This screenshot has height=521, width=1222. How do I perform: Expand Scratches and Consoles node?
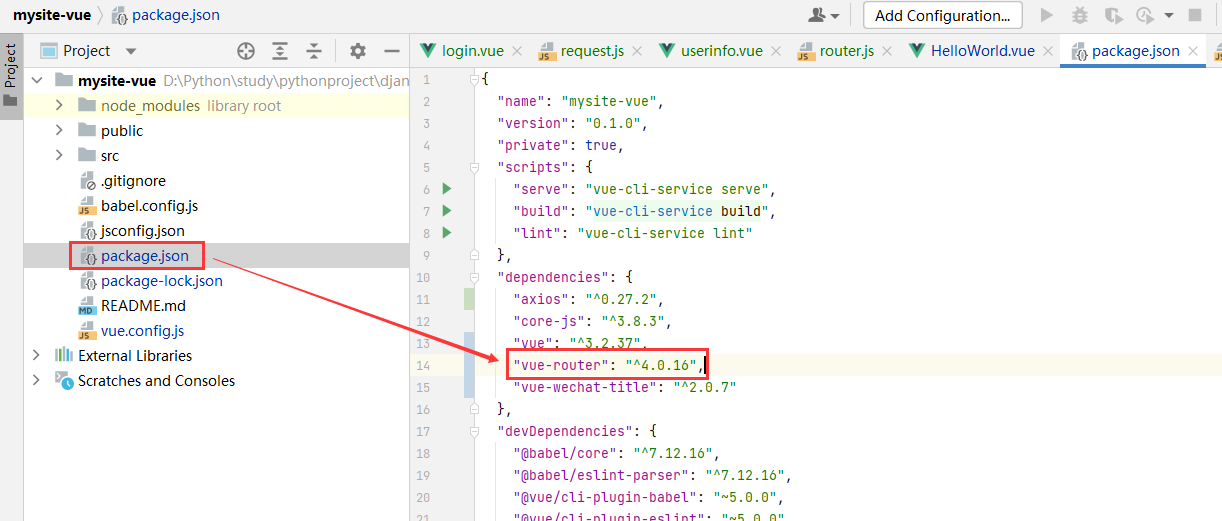38,380
